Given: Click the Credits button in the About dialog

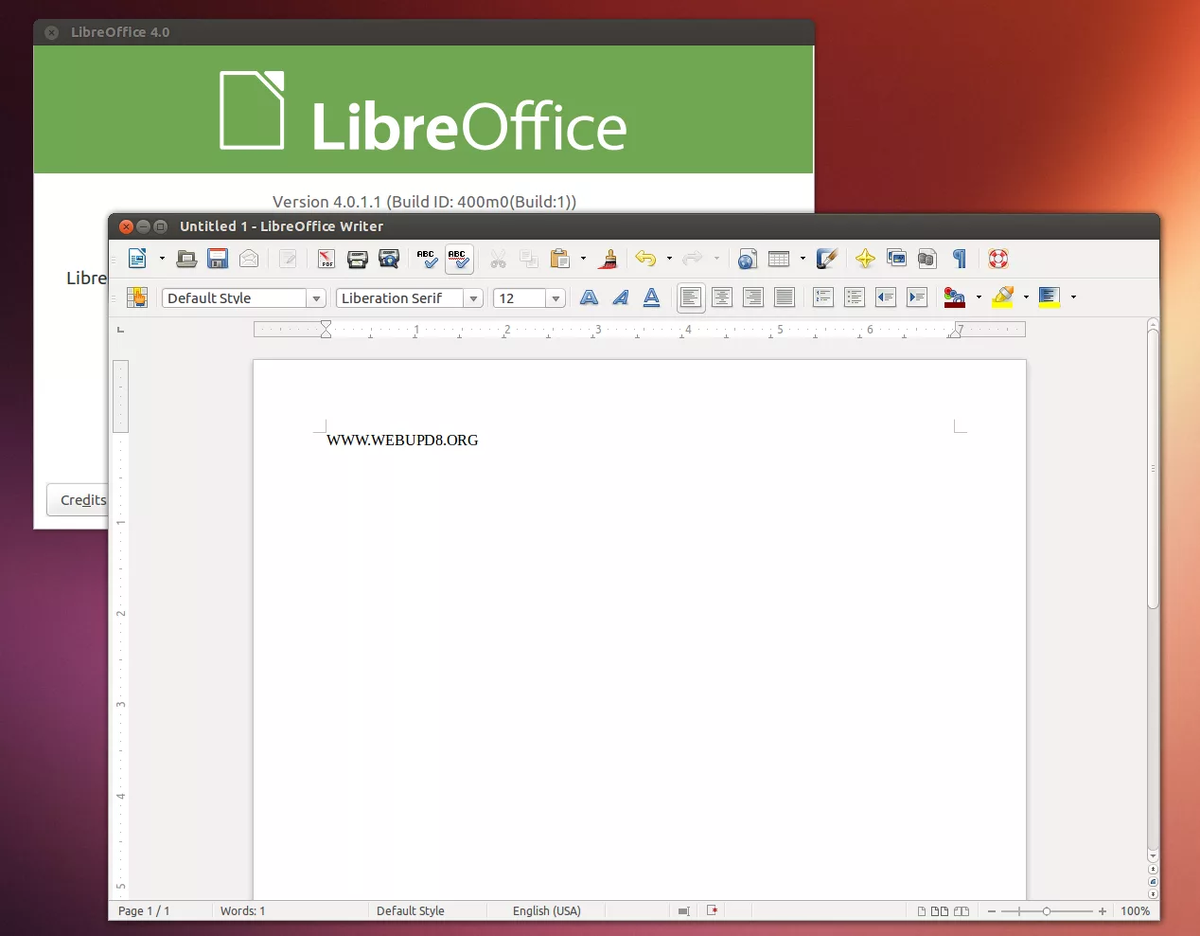Looking at the screenshot, I should (82, 500).
